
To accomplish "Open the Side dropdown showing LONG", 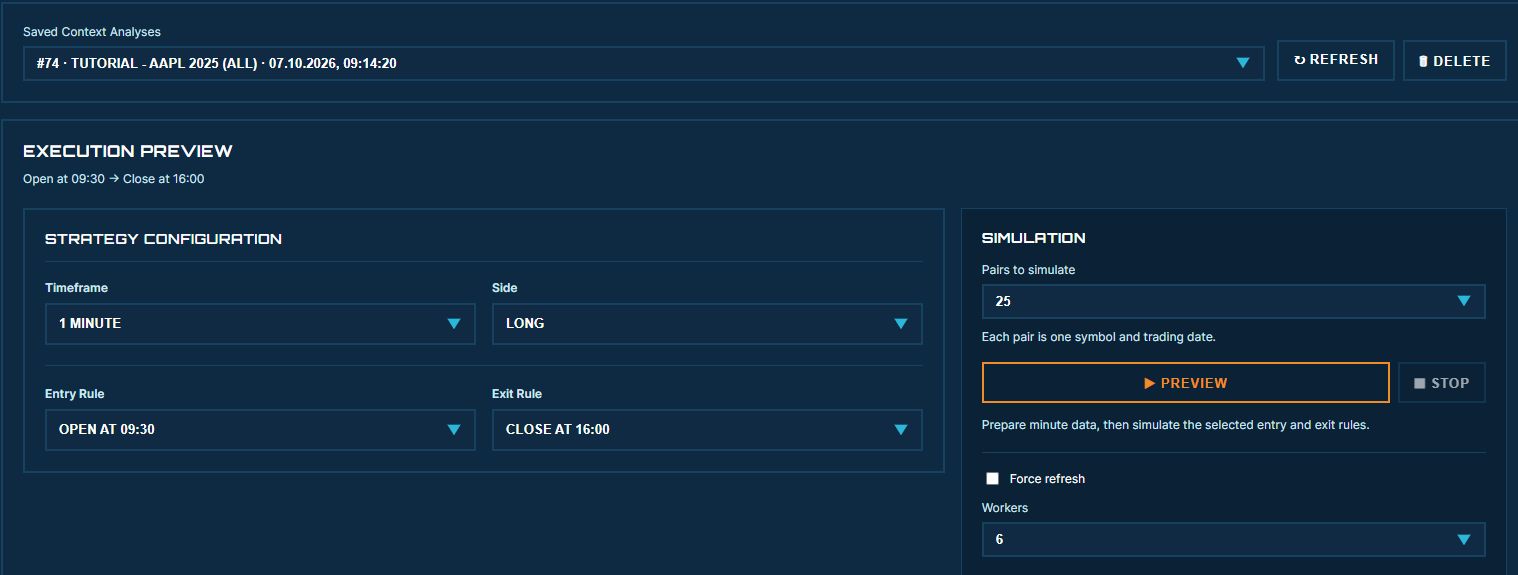I will 707,324.
